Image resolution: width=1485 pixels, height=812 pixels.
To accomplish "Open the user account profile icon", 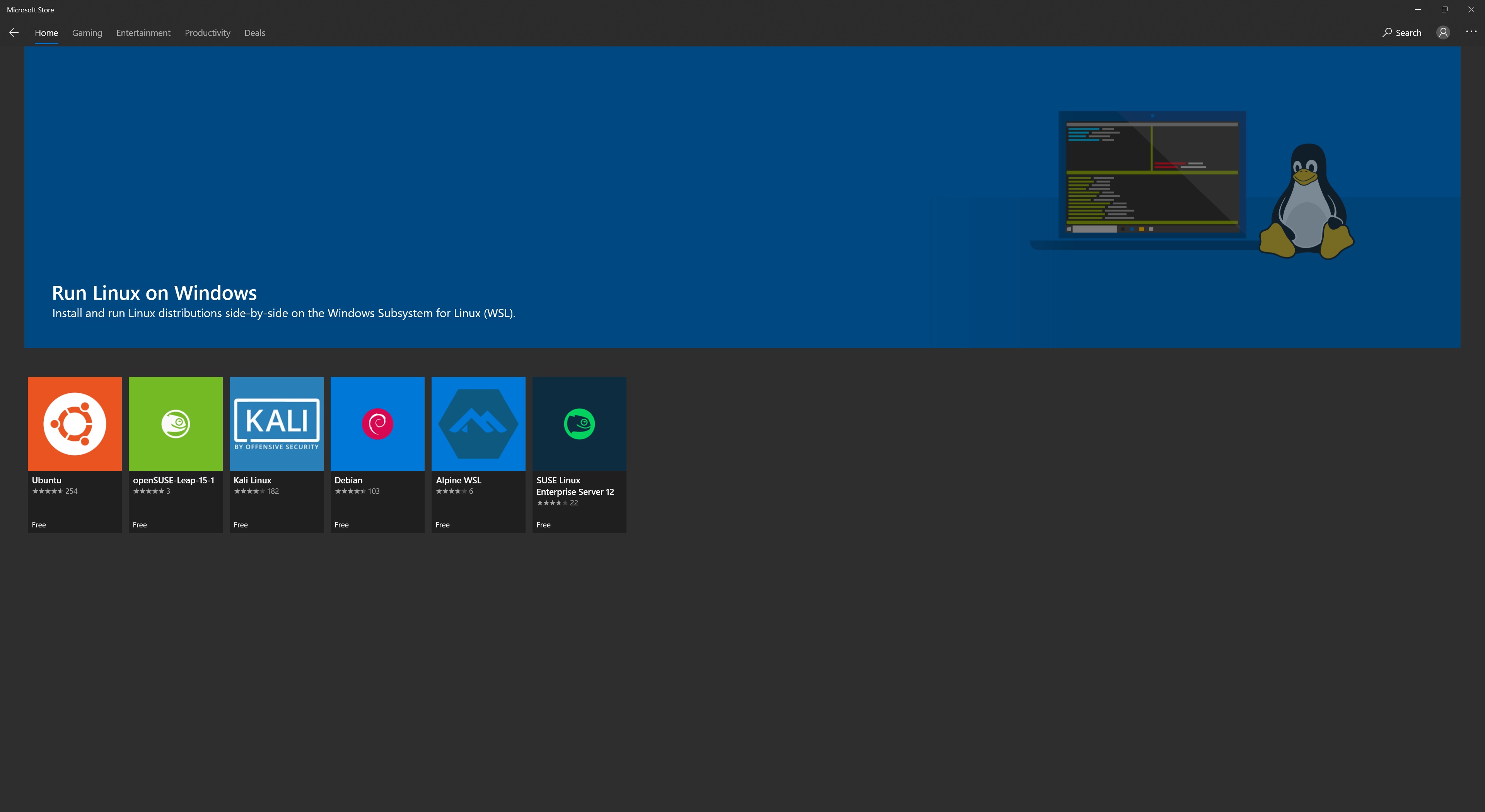I will click(1443, 33).
